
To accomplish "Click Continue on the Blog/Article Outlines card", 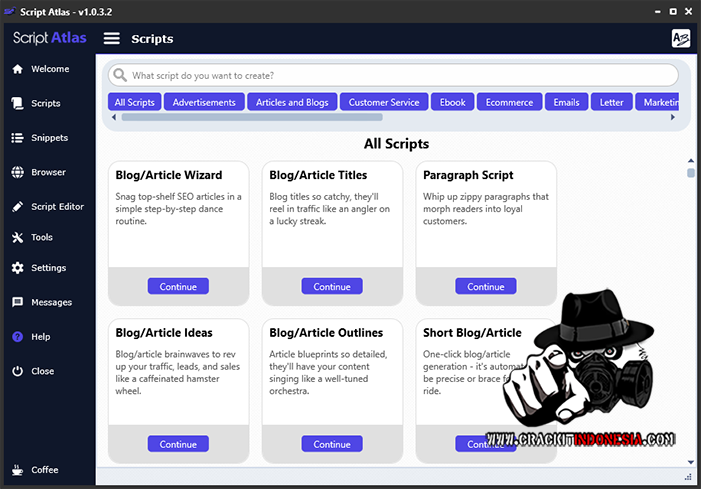I will click(332, 444).
